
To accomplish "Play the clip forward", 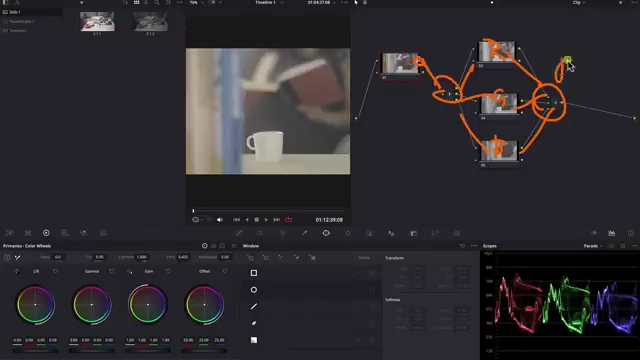I will coord(266,220).
